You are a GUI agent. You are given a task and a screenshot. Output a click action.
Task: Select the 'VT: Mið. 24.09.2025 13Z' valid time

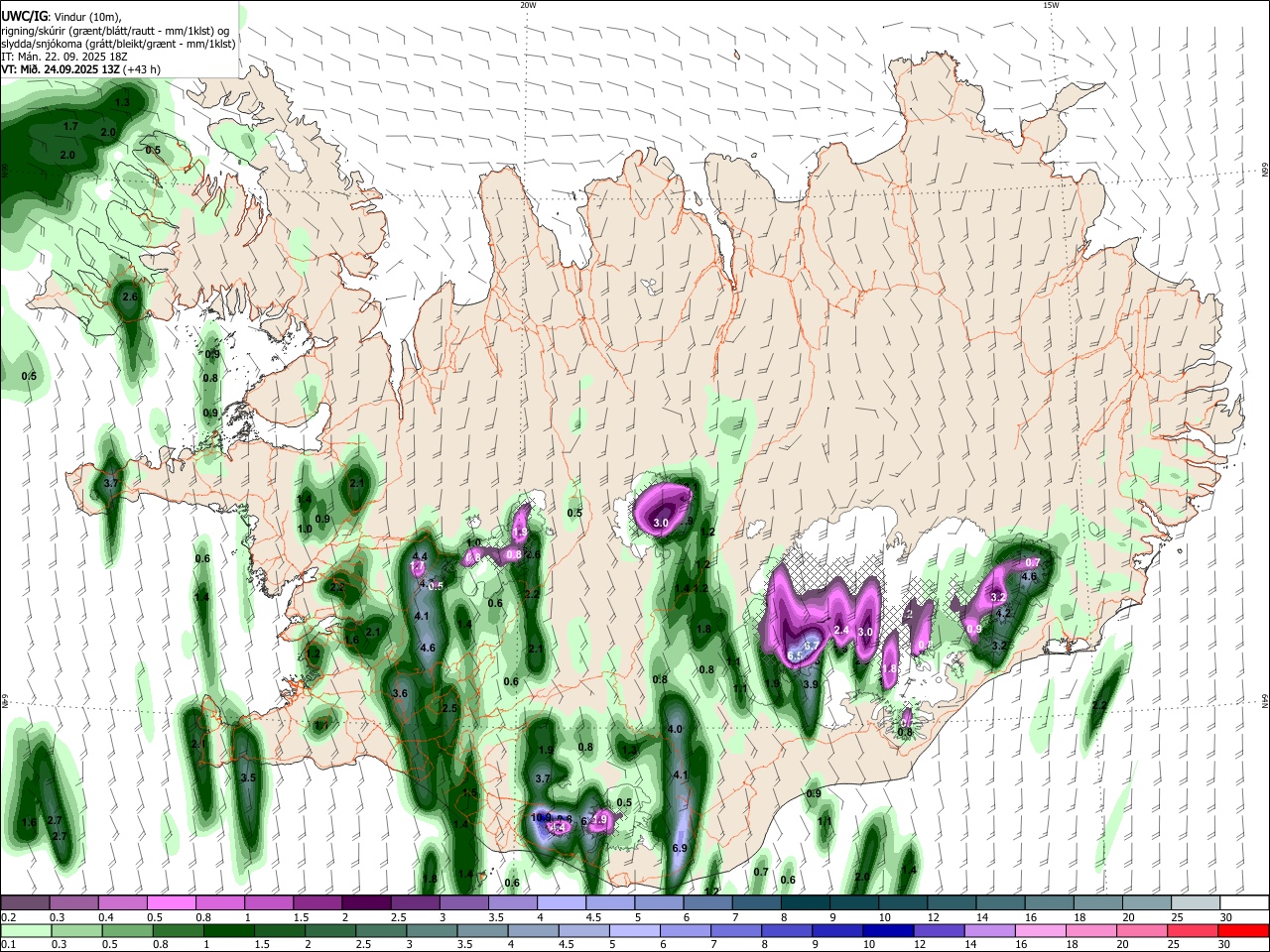point(60,69)
